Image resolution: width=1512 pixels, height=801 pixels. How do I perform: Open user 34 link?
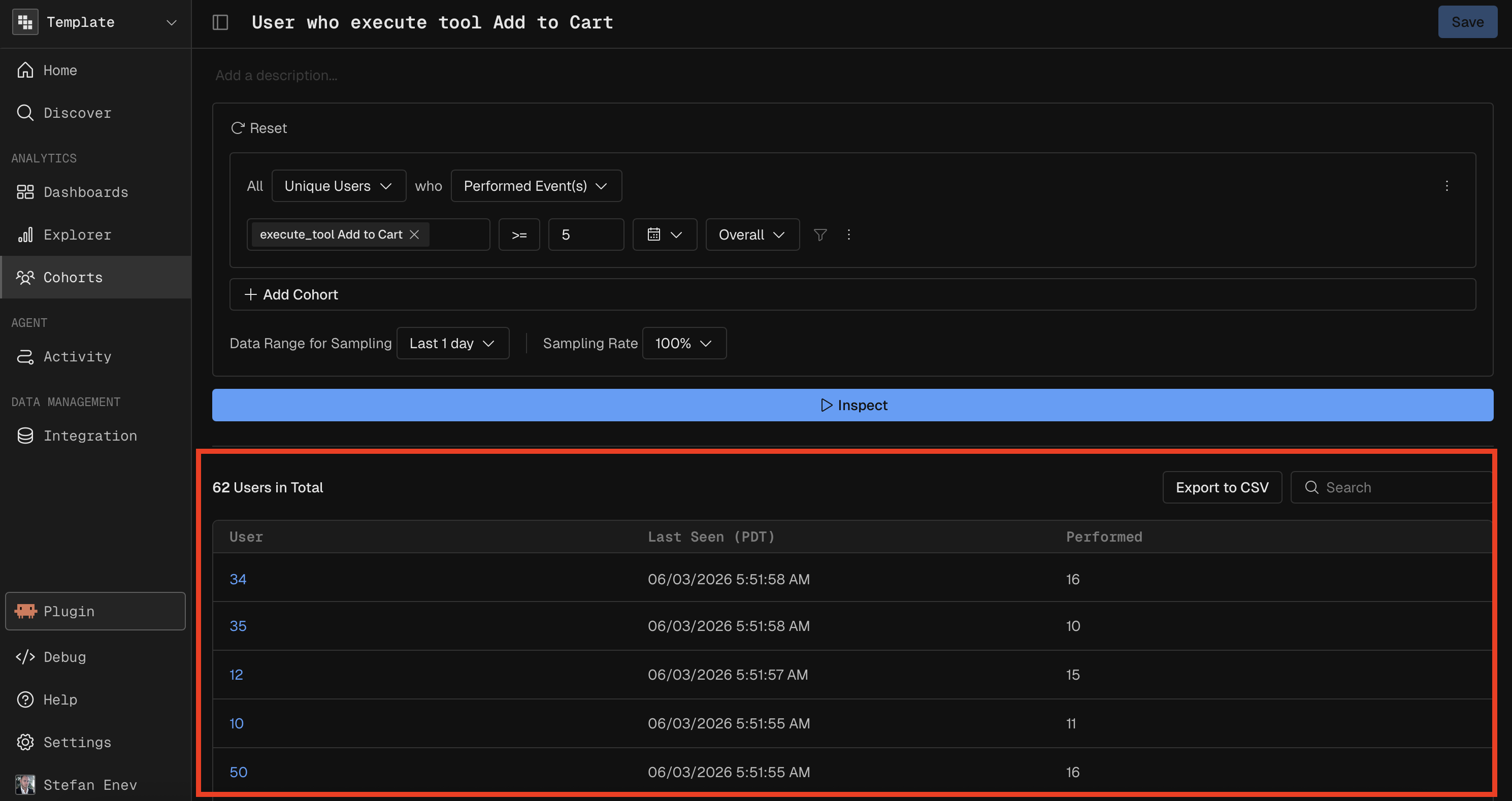pos(238,579)
